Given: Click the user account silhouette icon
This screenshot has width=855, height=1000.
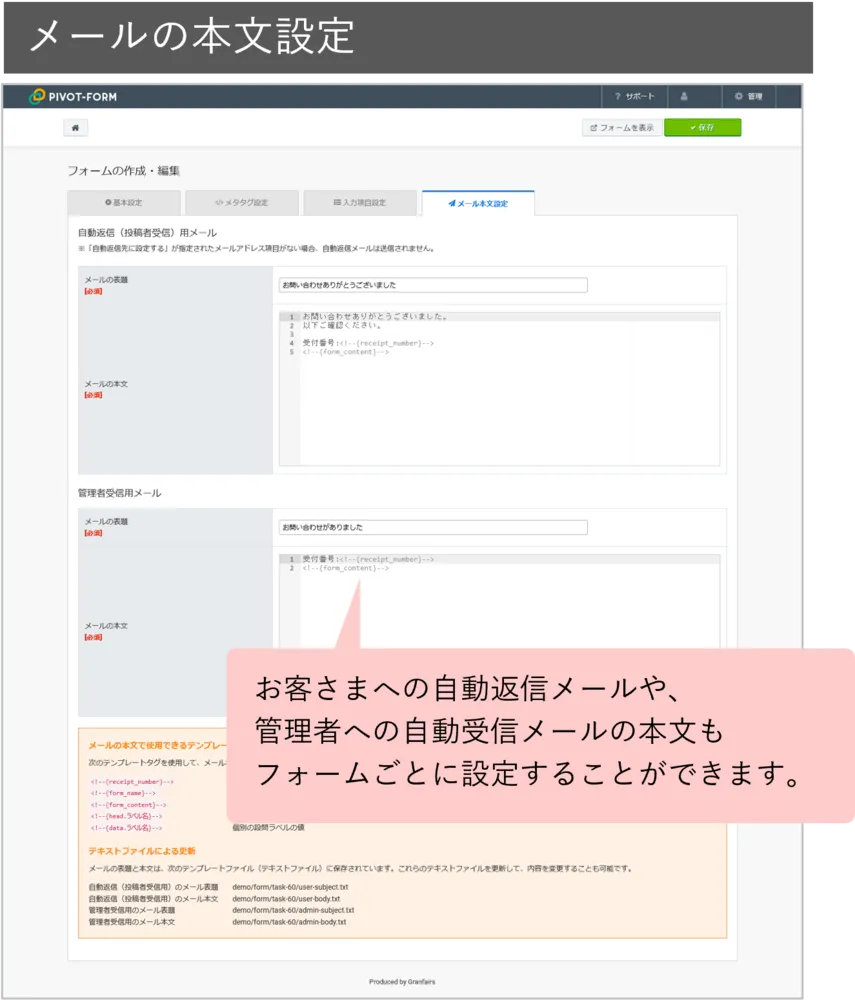Looking at the screenshot, I should [x=684, y=96].
